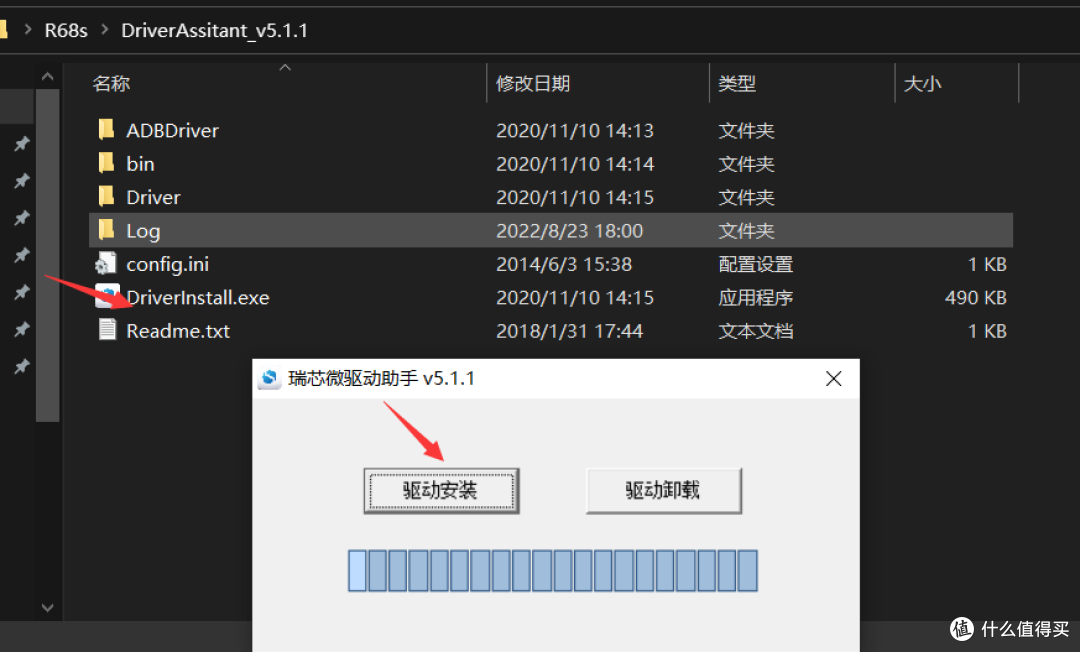Click the 2022/8/23 18:00 date cell
This screenshot has width=1080, height=652.
569,231
